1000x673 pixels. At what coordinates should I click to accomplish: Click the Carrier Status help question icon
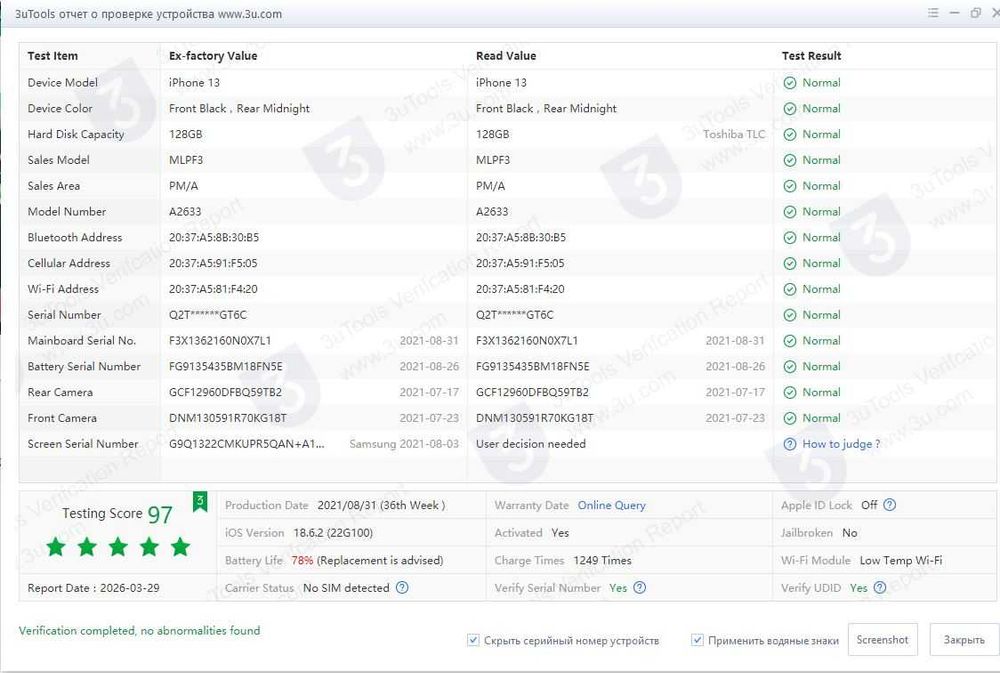coord(402,588)
